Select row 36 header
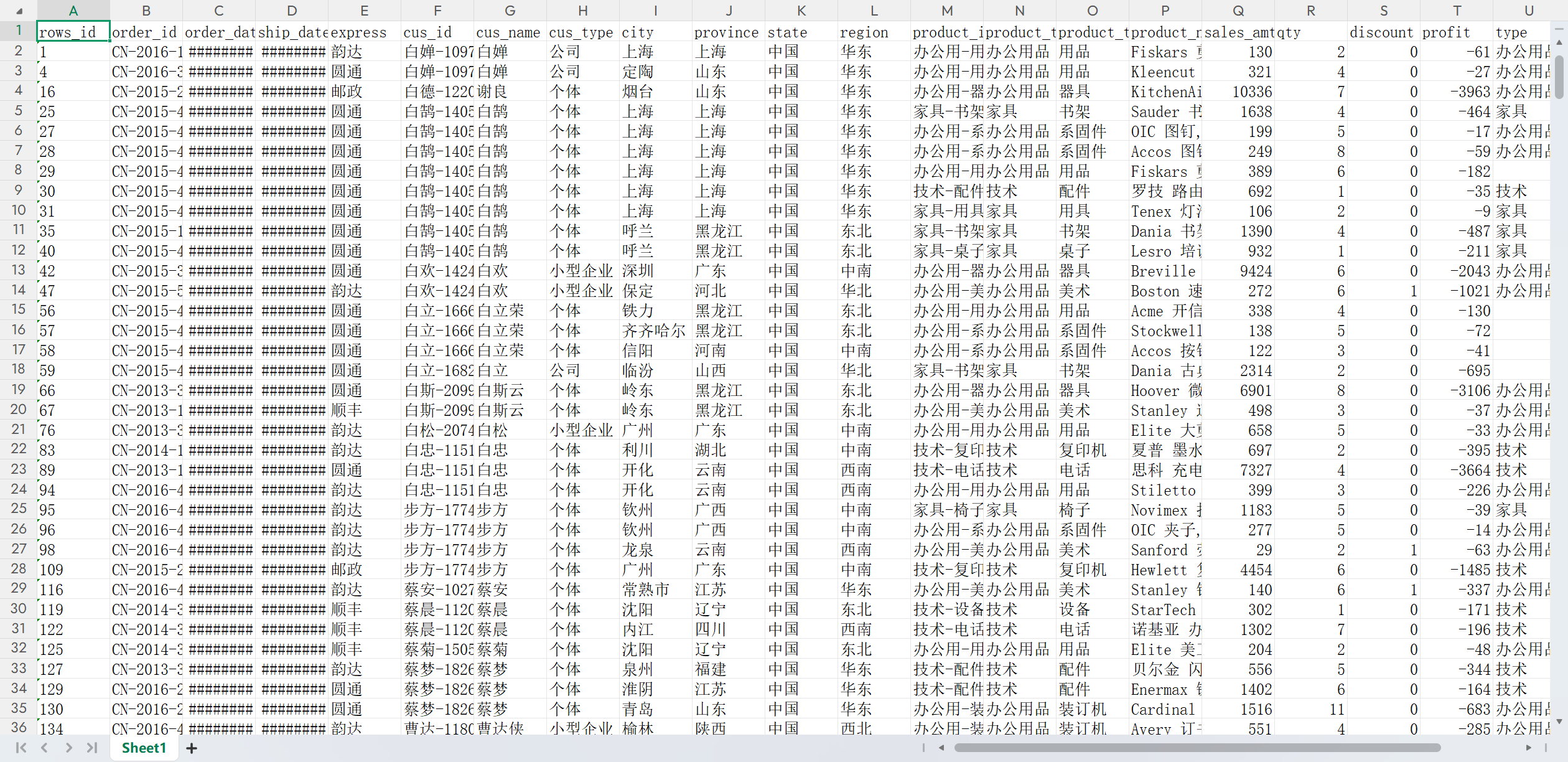Image resolution: width=1568 pixels, height=762 pixels. [19, 727]
